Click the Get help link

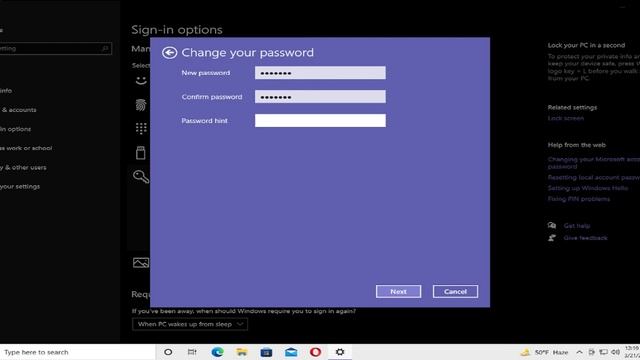pos(577,226)
